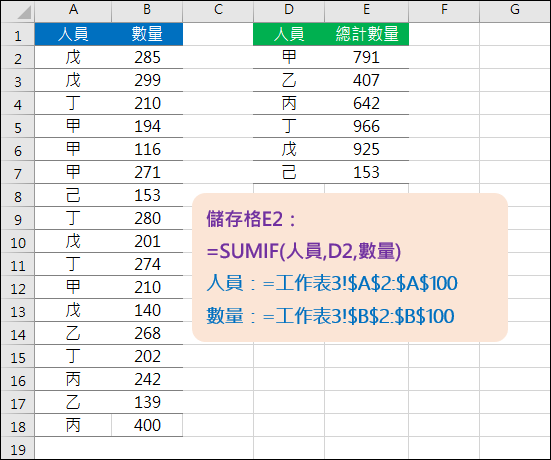The image size is (551, 460).
Task: Select total cell showing 791
Action: tap(367, 57)
